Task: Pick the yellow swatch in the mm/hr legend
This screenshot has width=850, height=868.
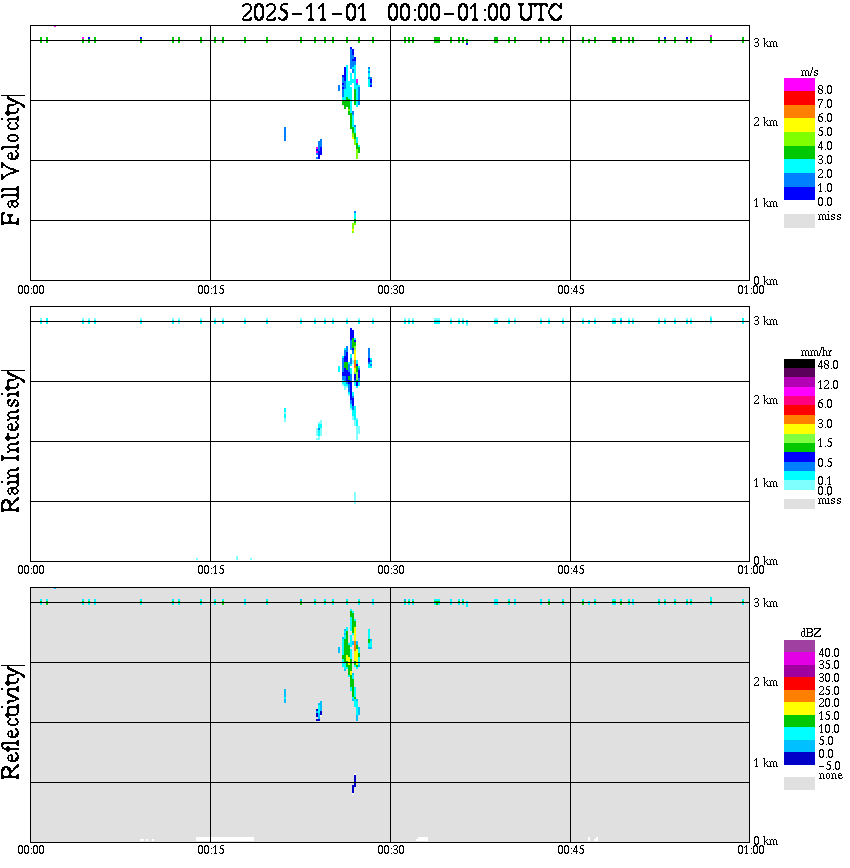Action: 799,428
